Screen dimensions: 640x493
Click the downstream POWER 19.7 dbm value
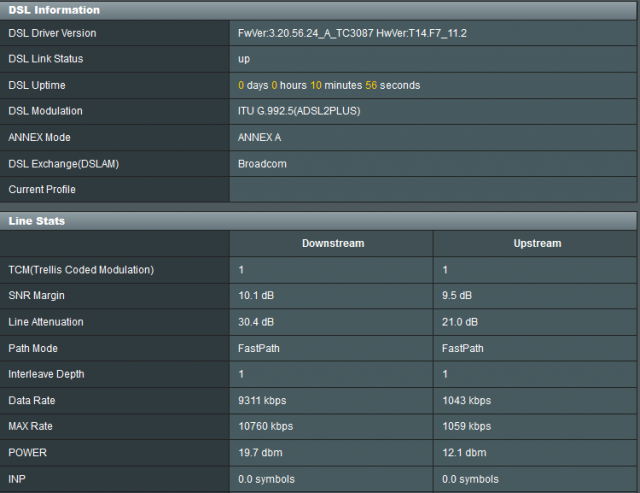[262, 453]
